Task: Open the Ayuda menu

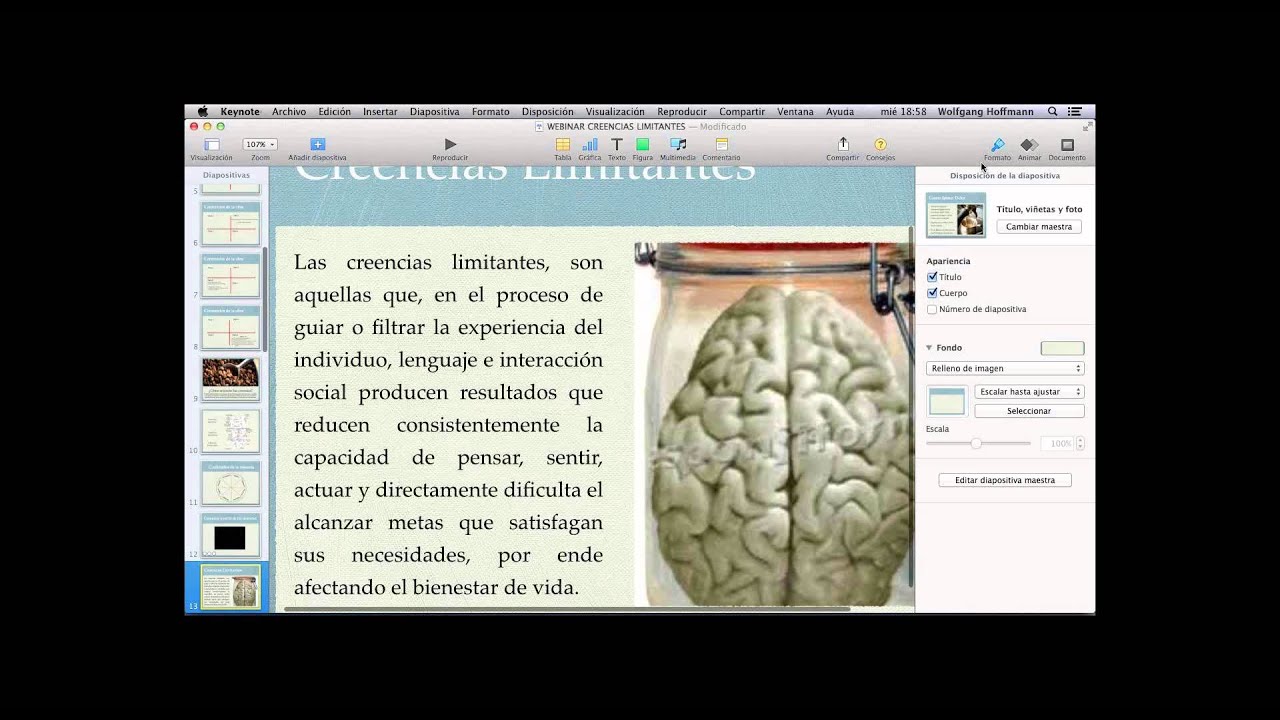Action: pyautogui.click(x=840, y=112)
